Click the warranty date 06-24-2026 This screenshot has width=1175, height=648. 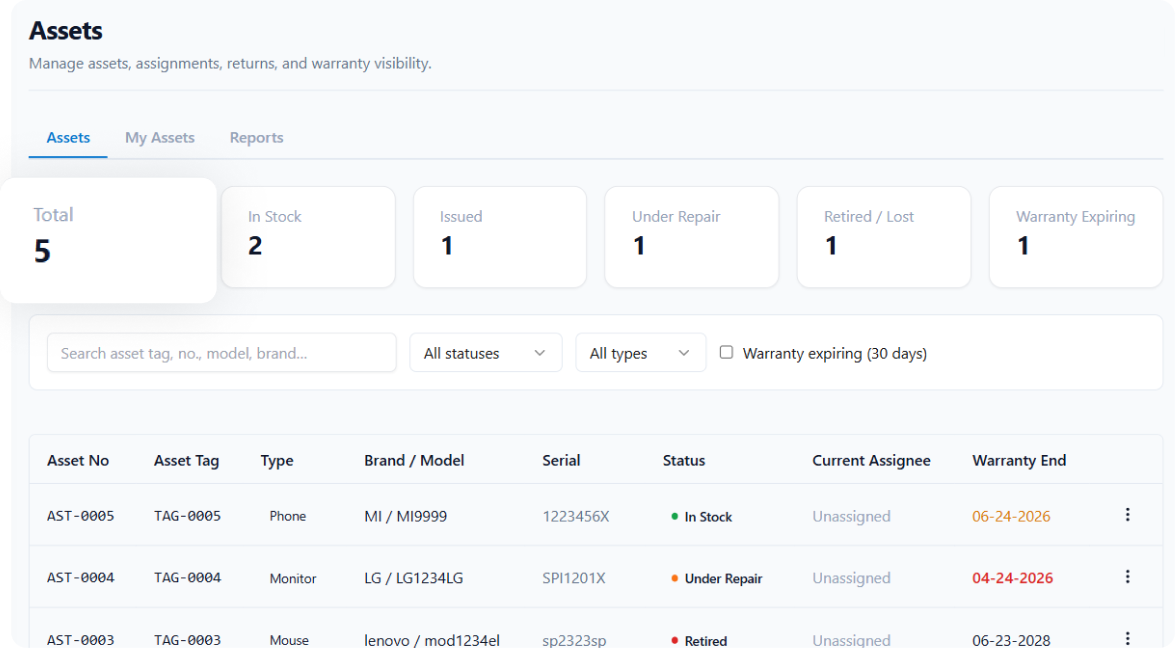(x=1011, y=516)
